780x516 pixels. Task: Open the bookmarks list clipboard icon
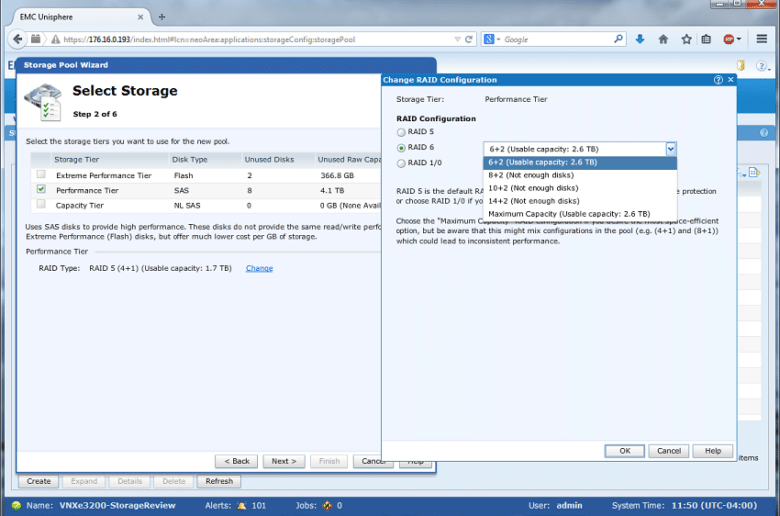pyautogui.click(x=706, y=39)
